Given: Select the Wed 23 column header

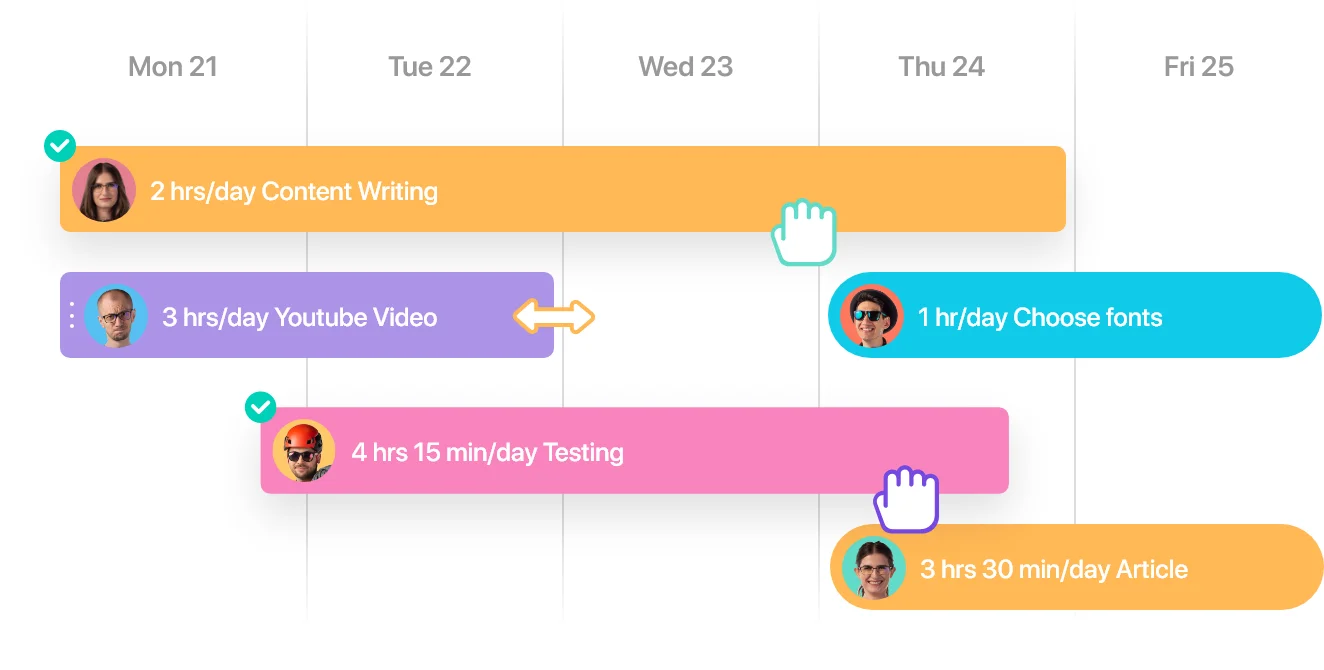Looking at the screenshot, I should coord(686,67).
